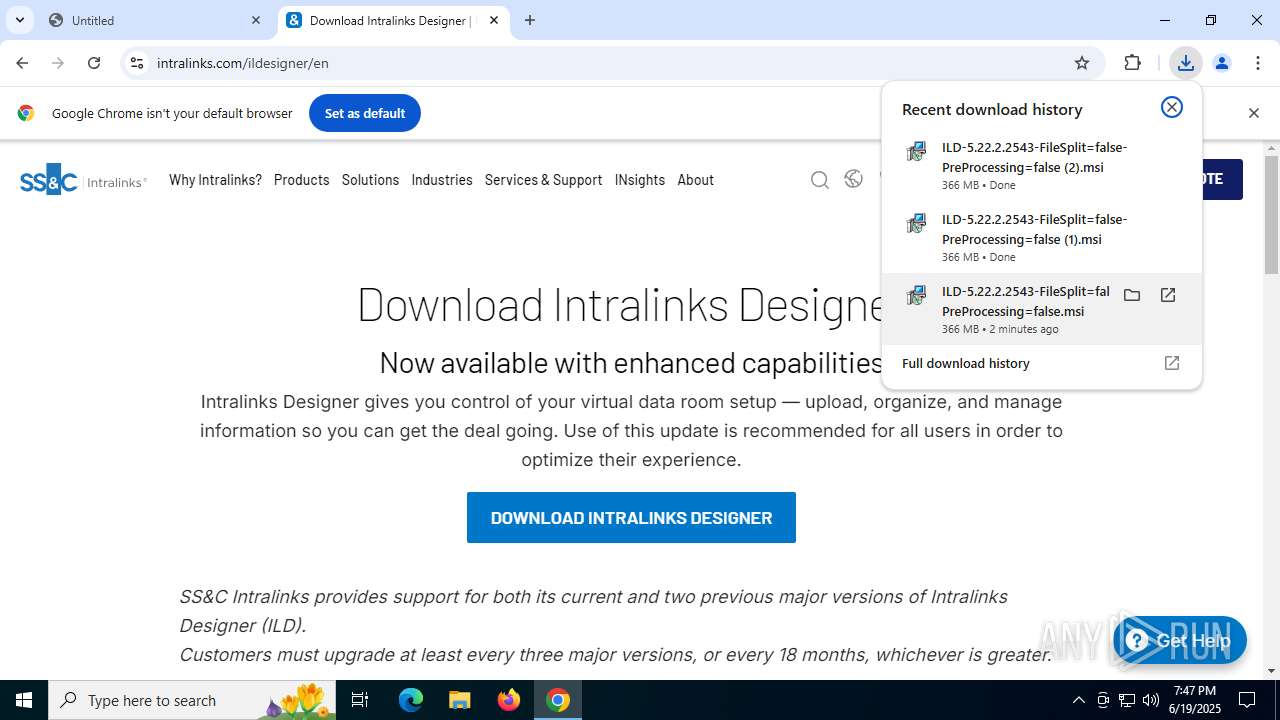Click the MSI file icon for (2).msi

[916, 152]
